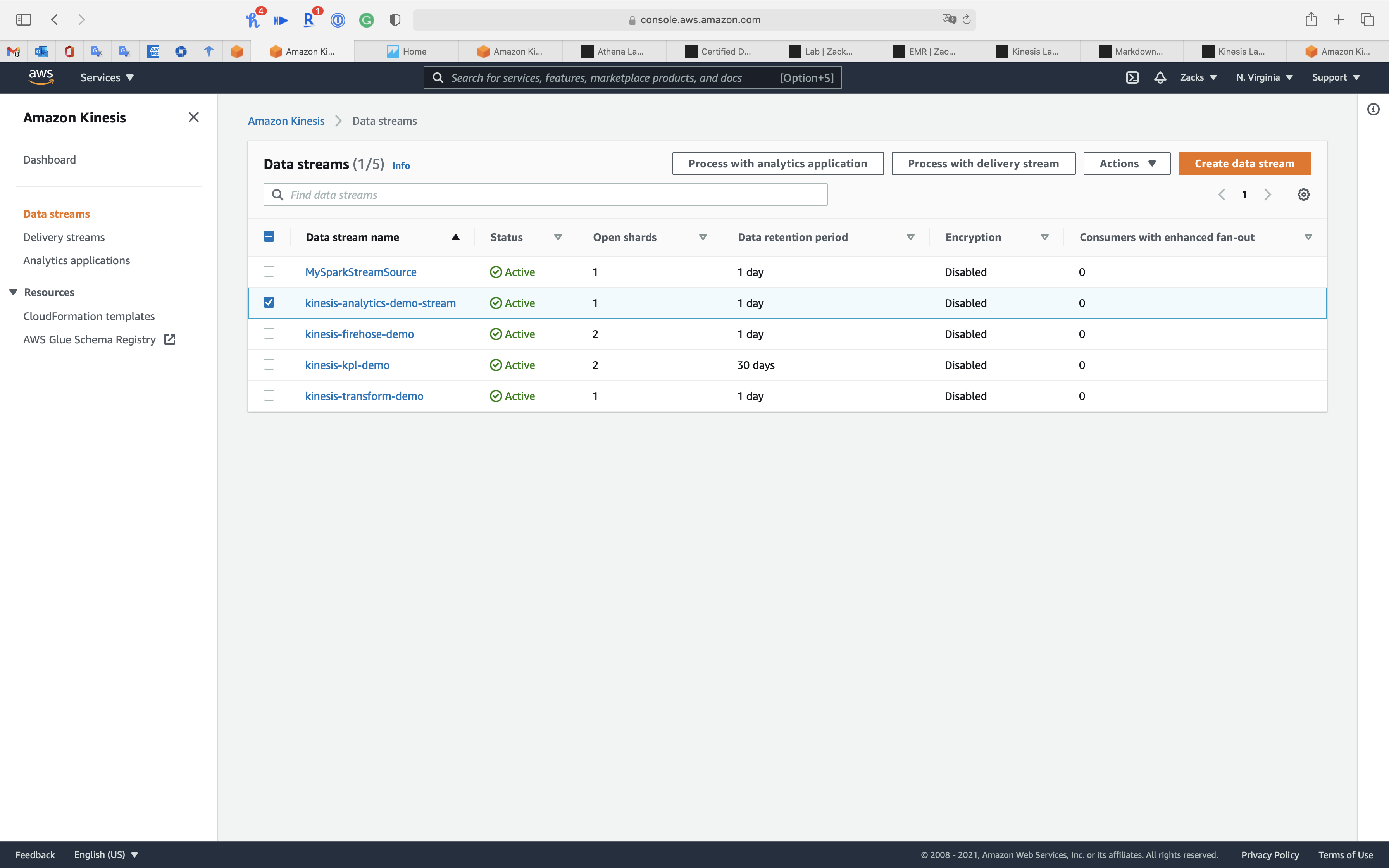Click Create data stream button
The width and height of the screenshot is (1389, 868).
(1244, 164)
